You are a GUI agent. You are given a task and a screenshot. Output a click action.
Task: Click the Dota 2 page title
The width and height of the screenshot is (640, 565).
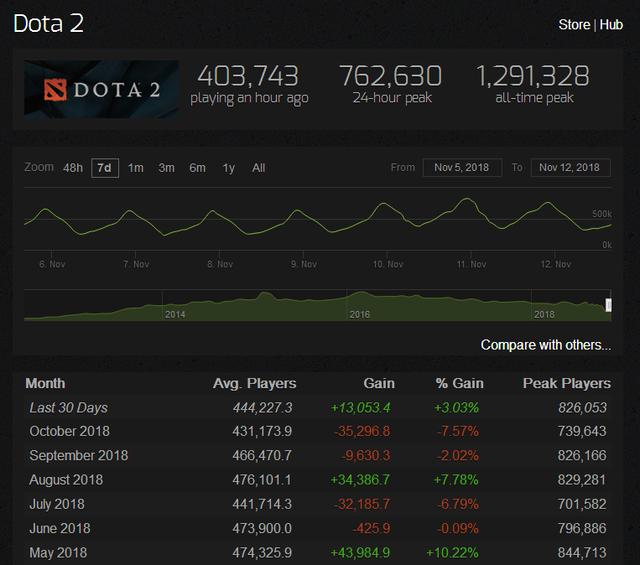[x=49, y=23]
